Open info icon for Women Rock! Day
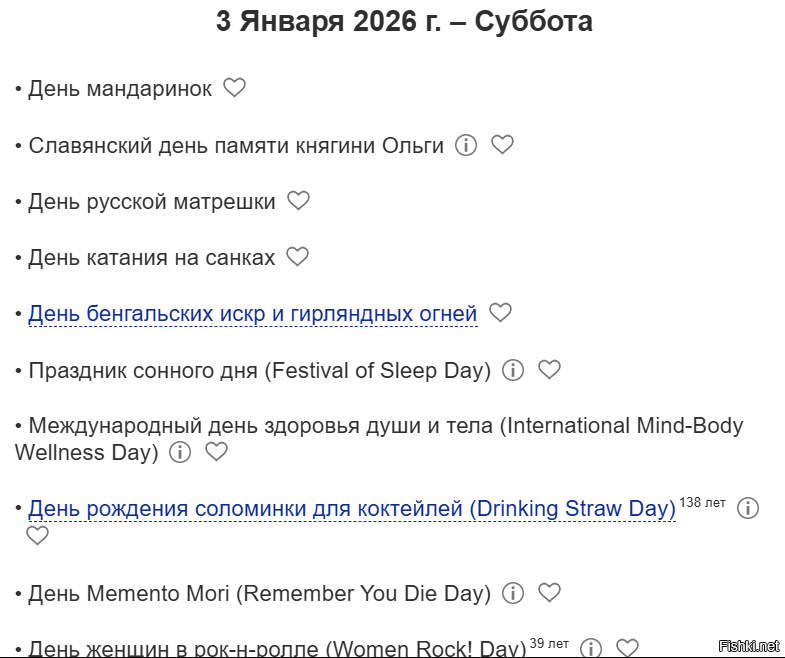The height and width of the screenshot is (658, 785). pos(591,648)
